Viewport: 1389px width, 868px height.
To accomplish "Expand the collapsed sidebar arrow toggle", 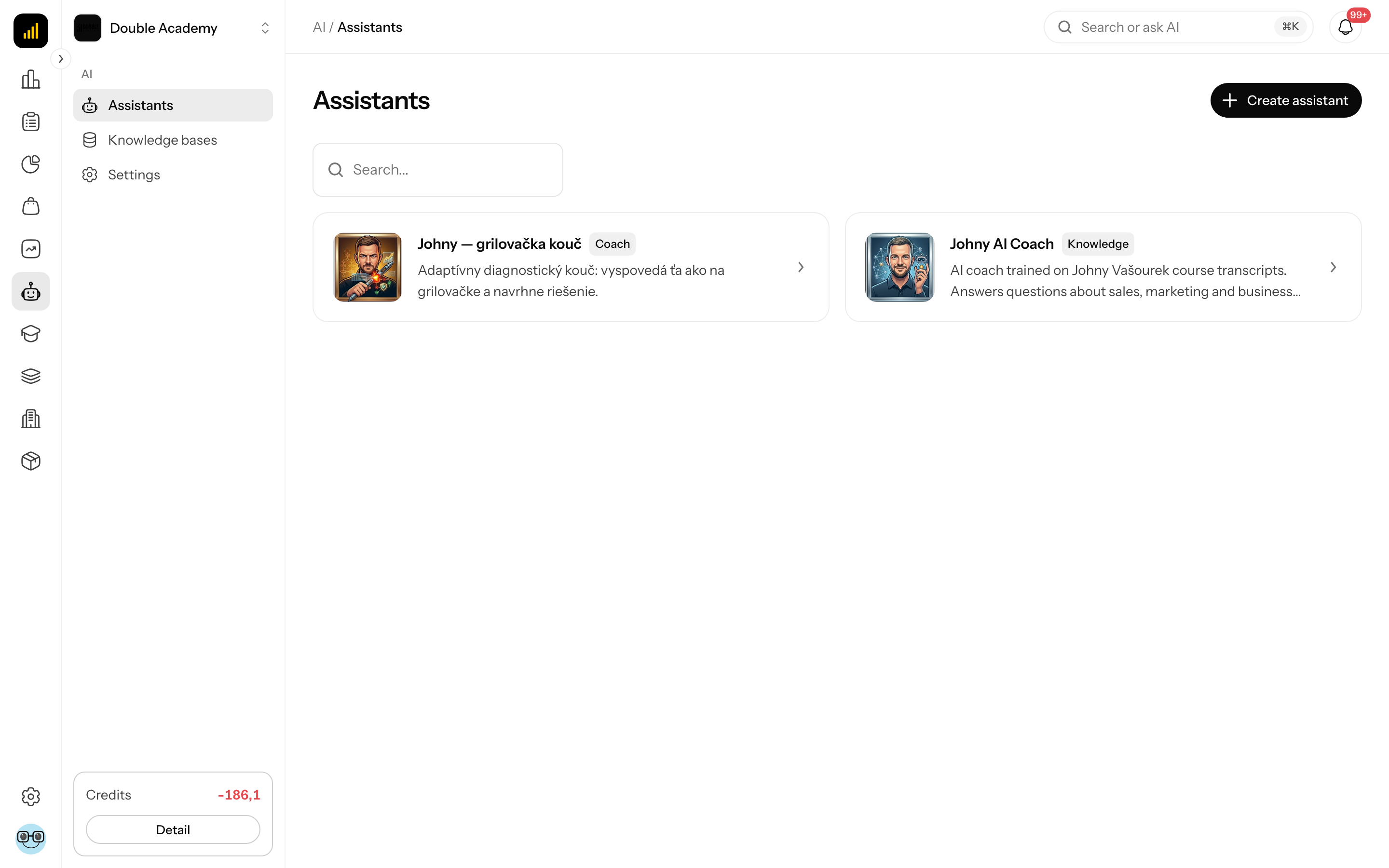I will pyautogui.click(x=61, y=58).
